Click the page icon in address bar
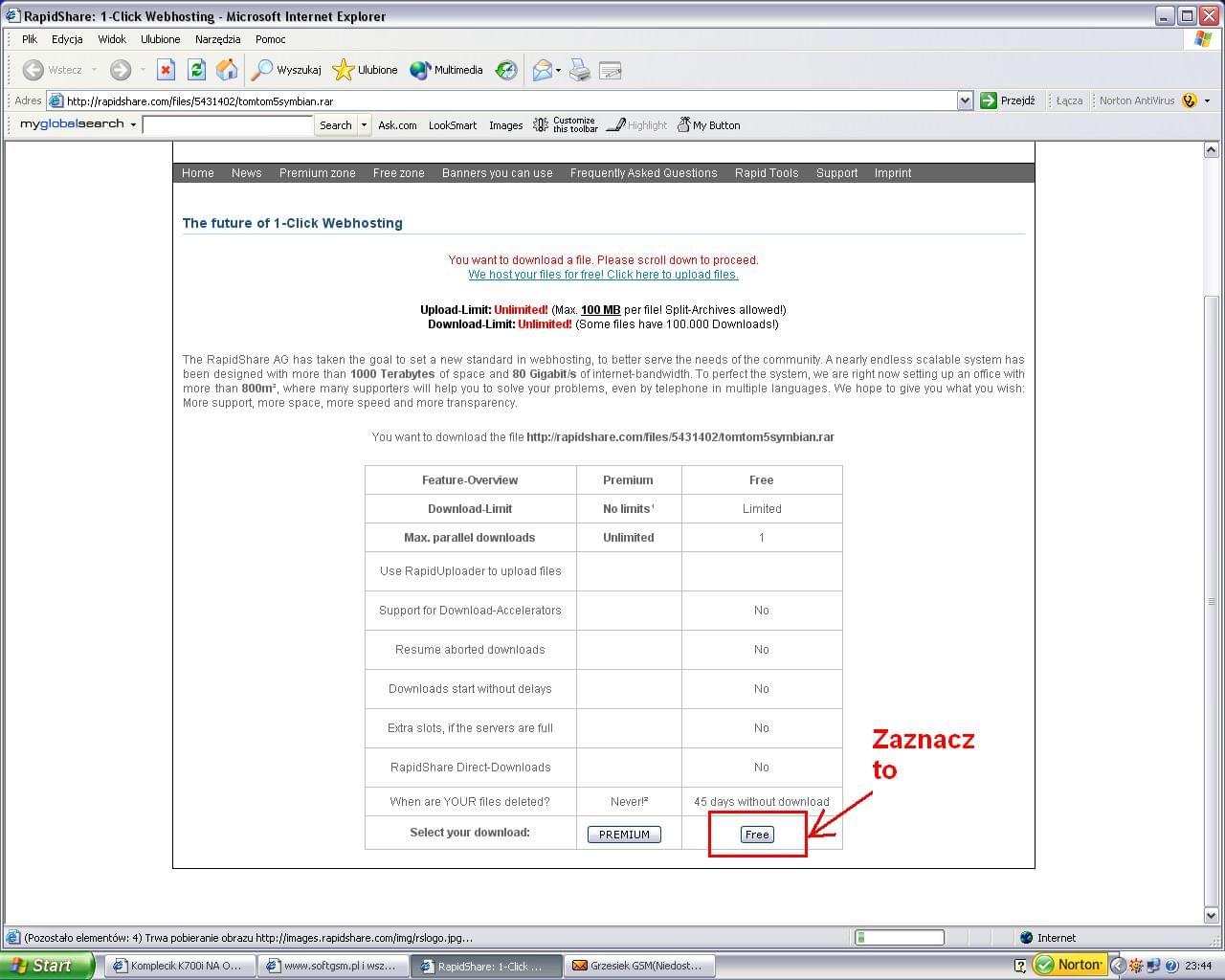Viewport: 1225px width, 980px height. click(56, 100)
